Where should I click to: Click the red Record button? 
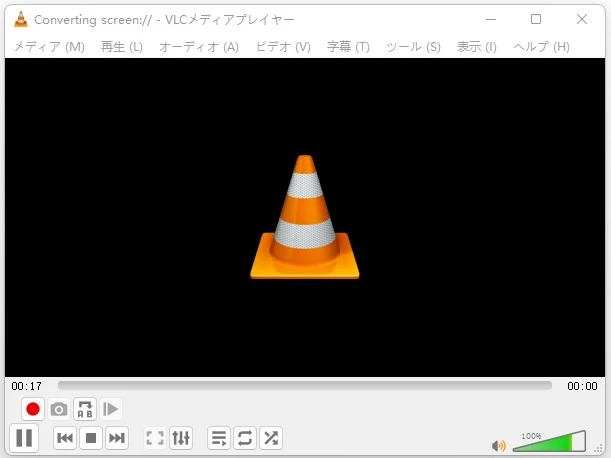(33, 409)
